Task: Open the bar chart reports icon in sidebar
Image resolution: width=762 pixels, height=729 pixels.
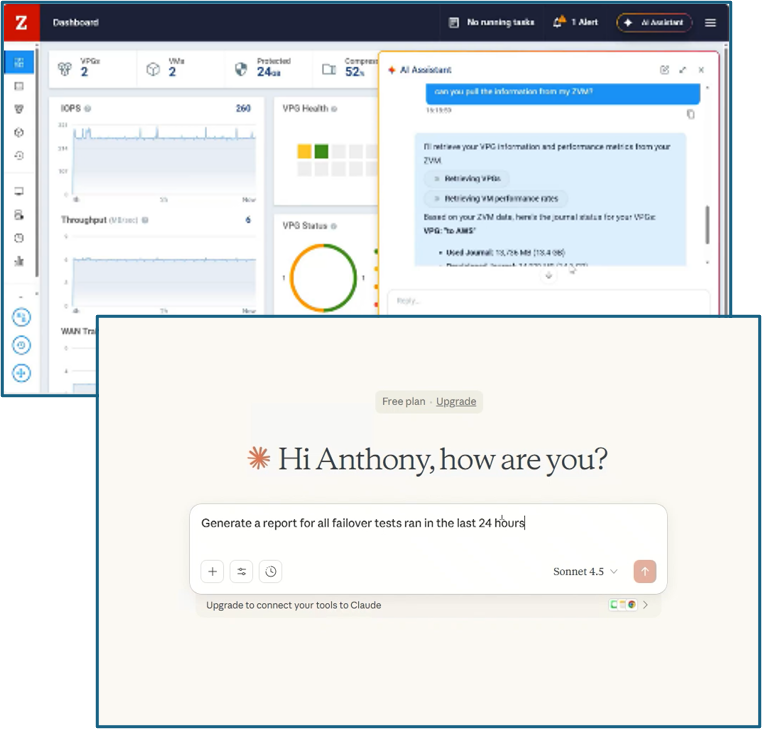Action: point(19,261)
